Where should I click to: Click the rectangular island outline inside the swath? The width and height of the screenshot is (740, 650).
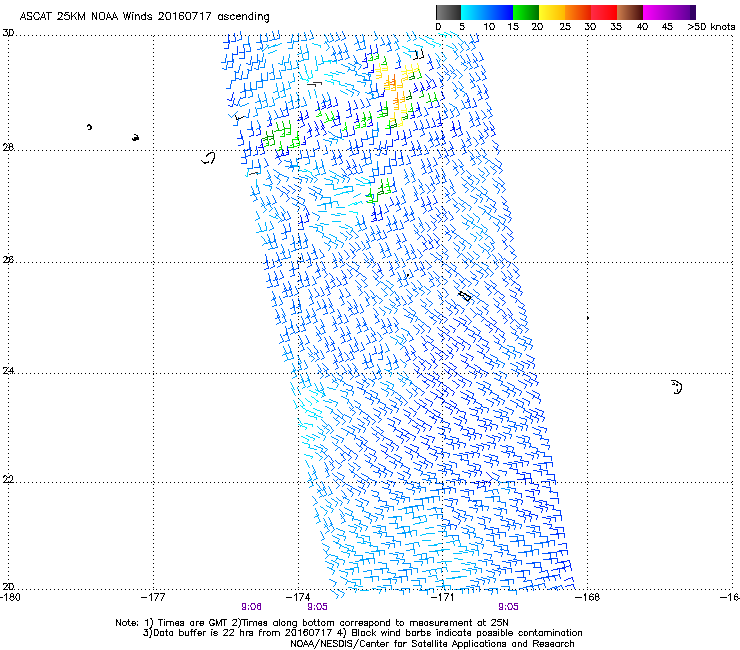[465, 296]
